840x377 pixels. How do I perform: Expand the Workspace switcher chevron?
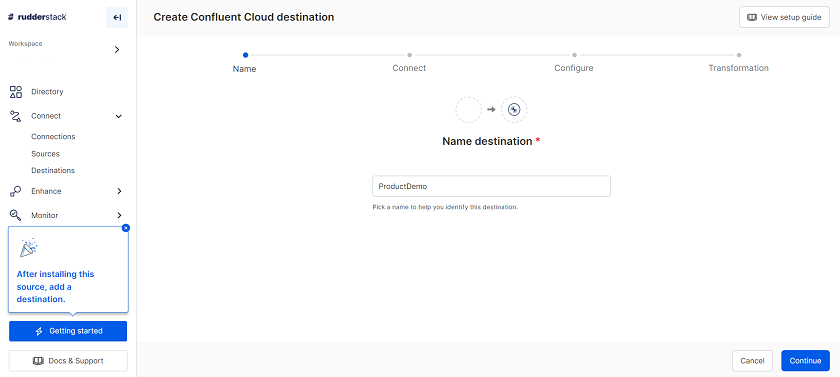tap(117, 50)
